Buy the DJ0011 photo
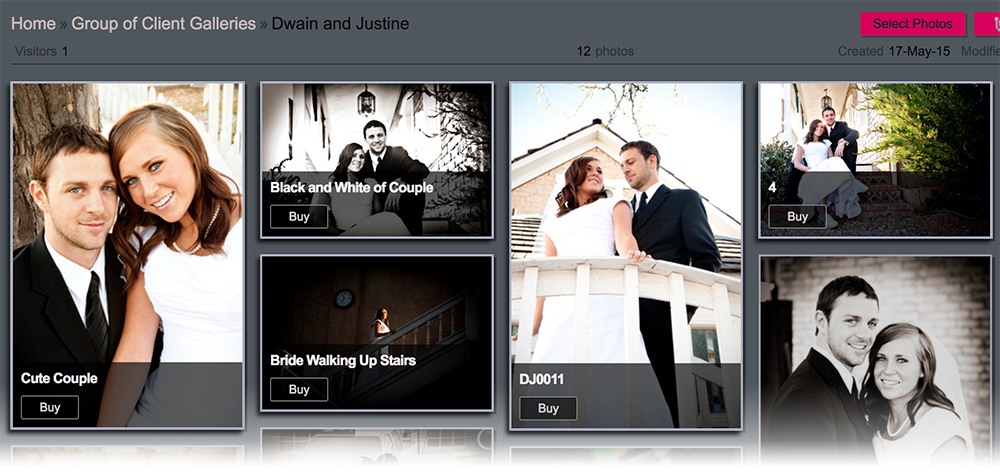The width and height of the screenshot is (1000, 472). [x=548, y=408]
